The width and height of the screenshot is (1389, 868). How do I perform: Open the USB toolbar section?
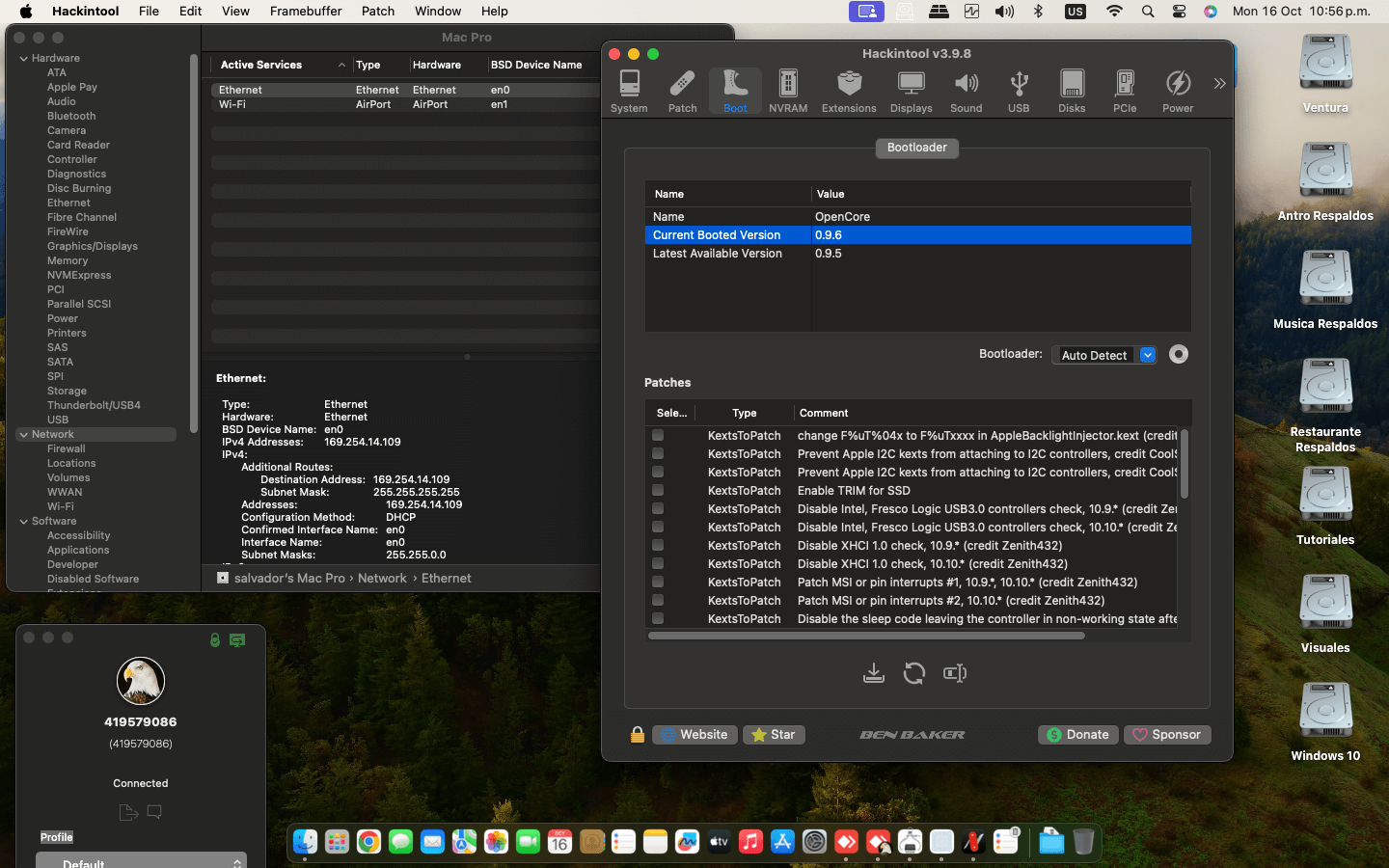(x=1018, y=92)
